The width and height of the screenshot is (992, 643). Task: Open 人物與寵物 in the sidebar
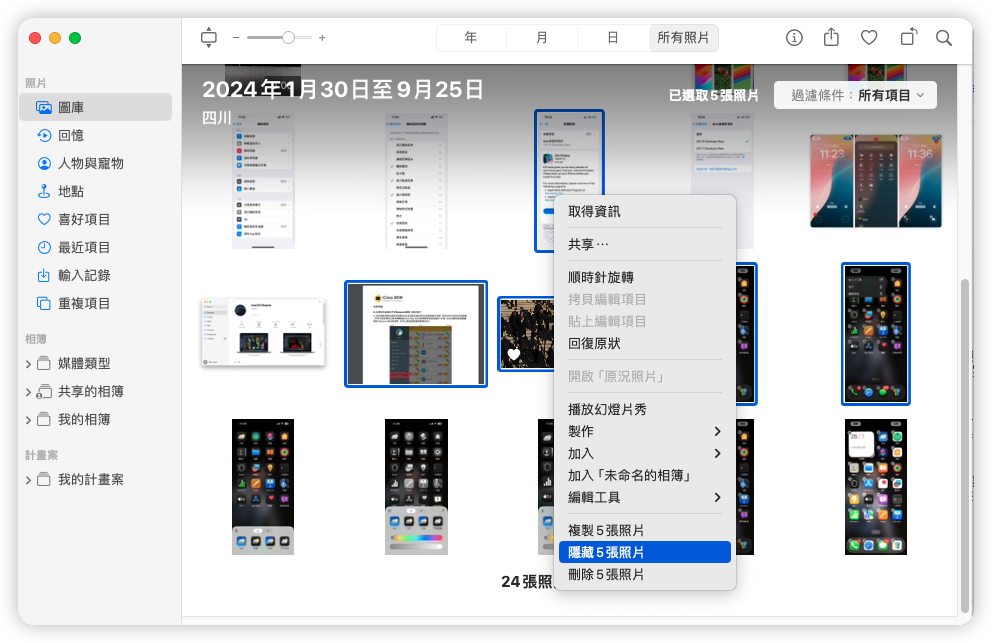click(x=96, y=163)
